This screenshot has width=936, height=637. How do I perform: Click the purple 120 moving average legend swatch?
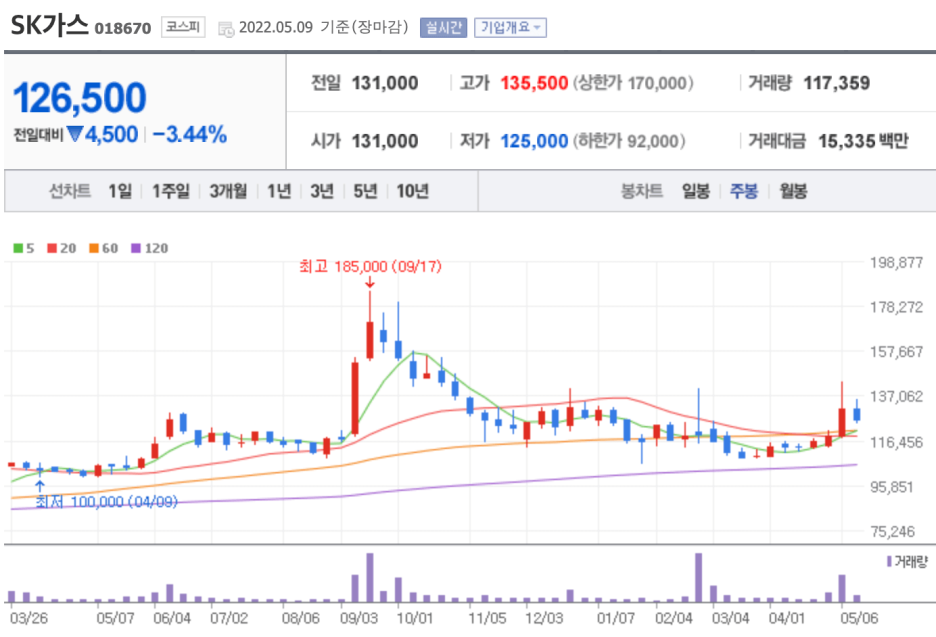click(136, 248)
